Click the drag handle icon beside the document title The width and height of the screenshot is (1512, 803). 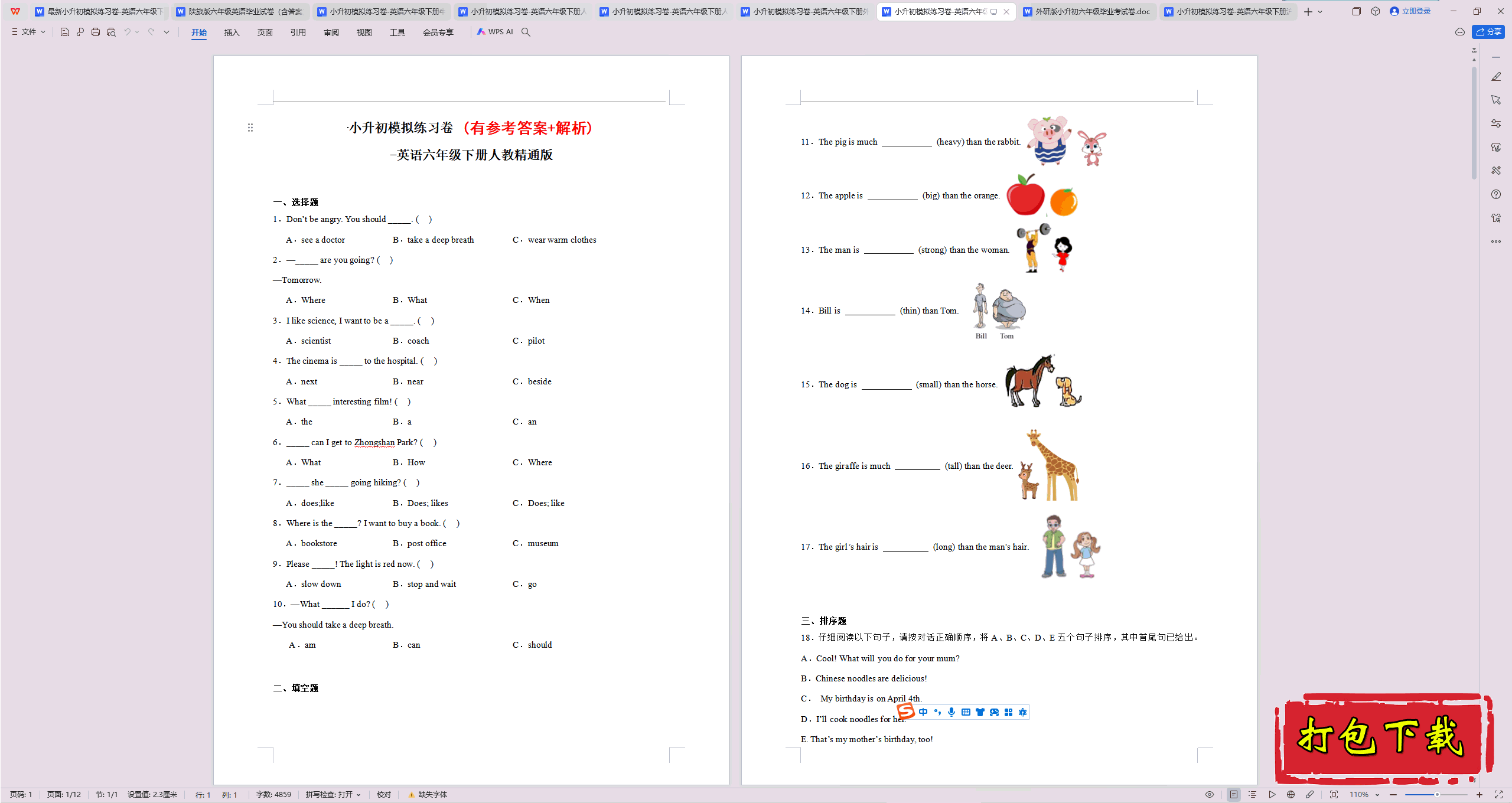[250, 128]
